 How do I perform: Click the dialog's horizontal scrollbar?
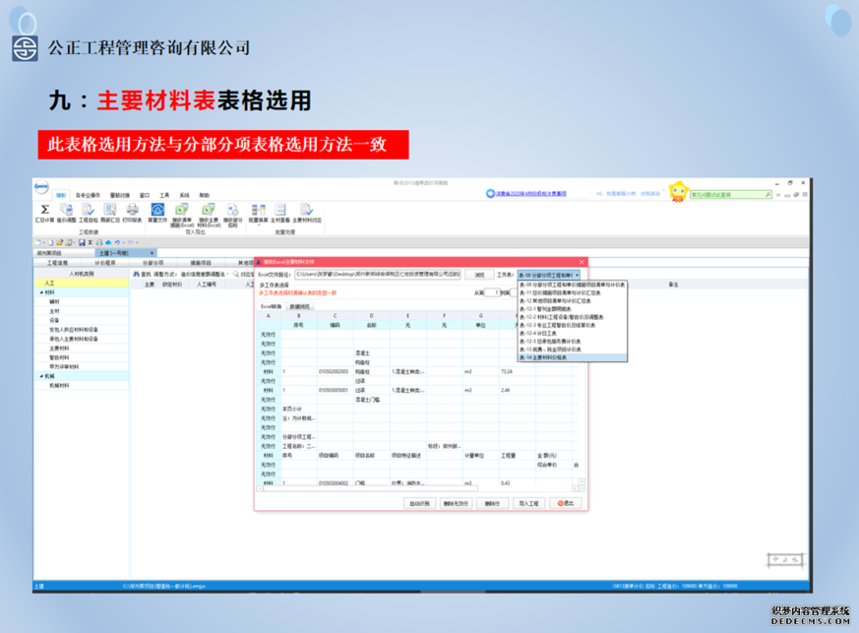pyautogui.click(x=417, y=488)
